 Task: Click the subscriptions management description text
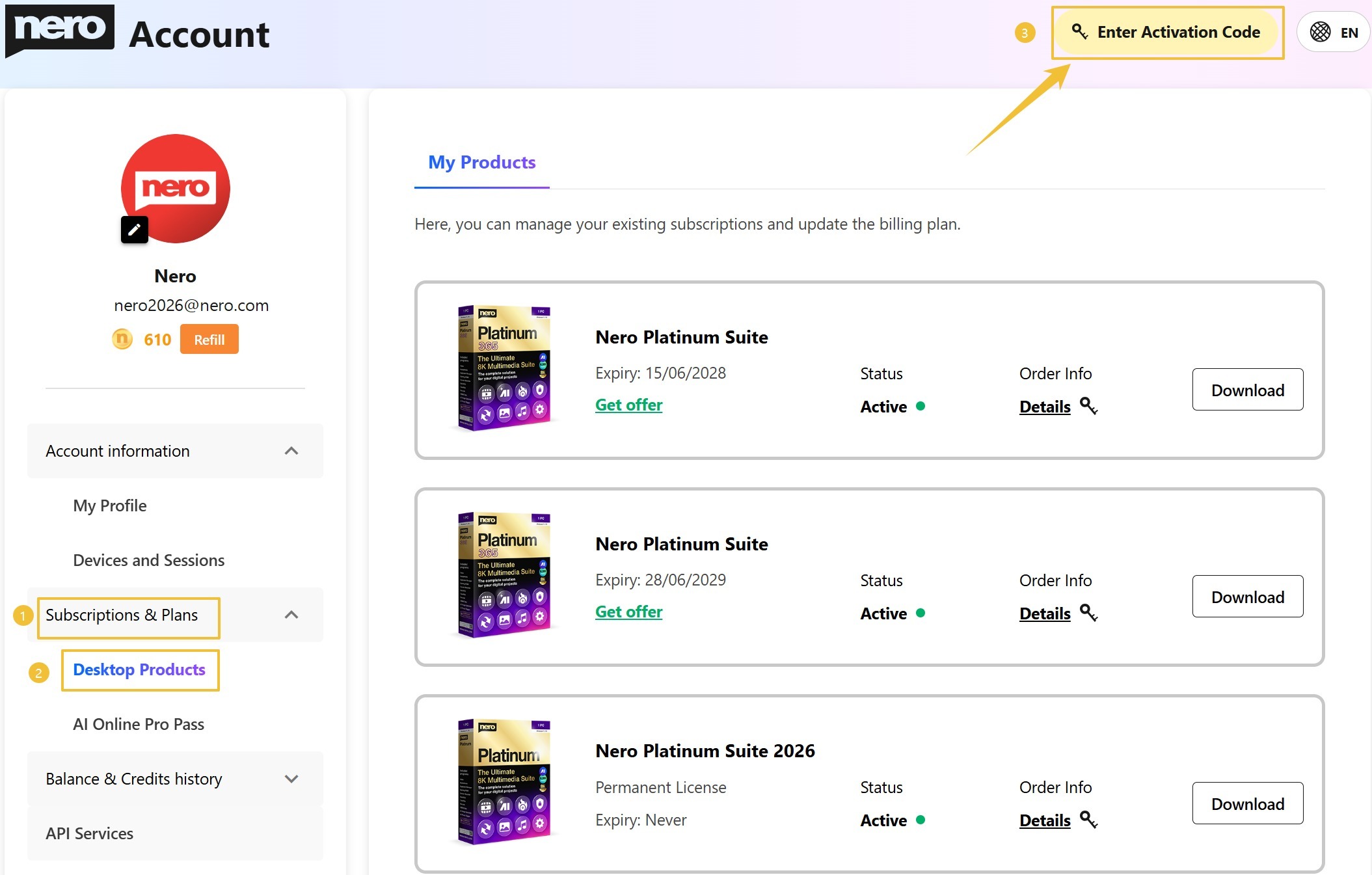688,224
